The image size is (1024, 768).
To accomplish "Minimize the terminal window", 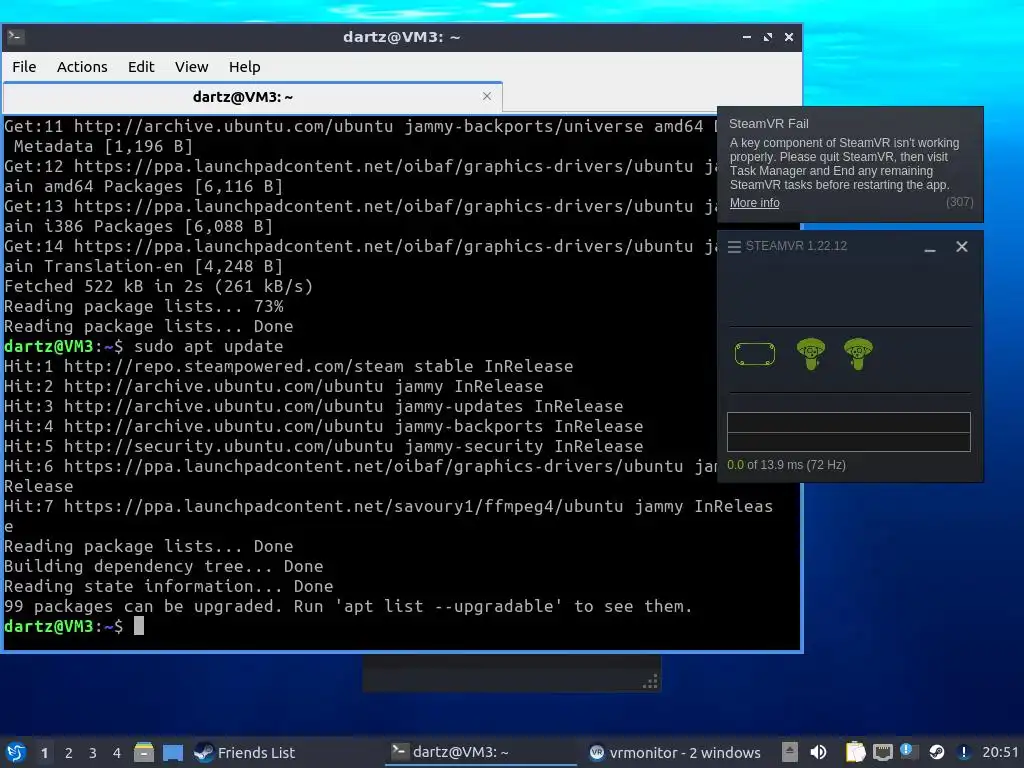I will click(746, 37).
